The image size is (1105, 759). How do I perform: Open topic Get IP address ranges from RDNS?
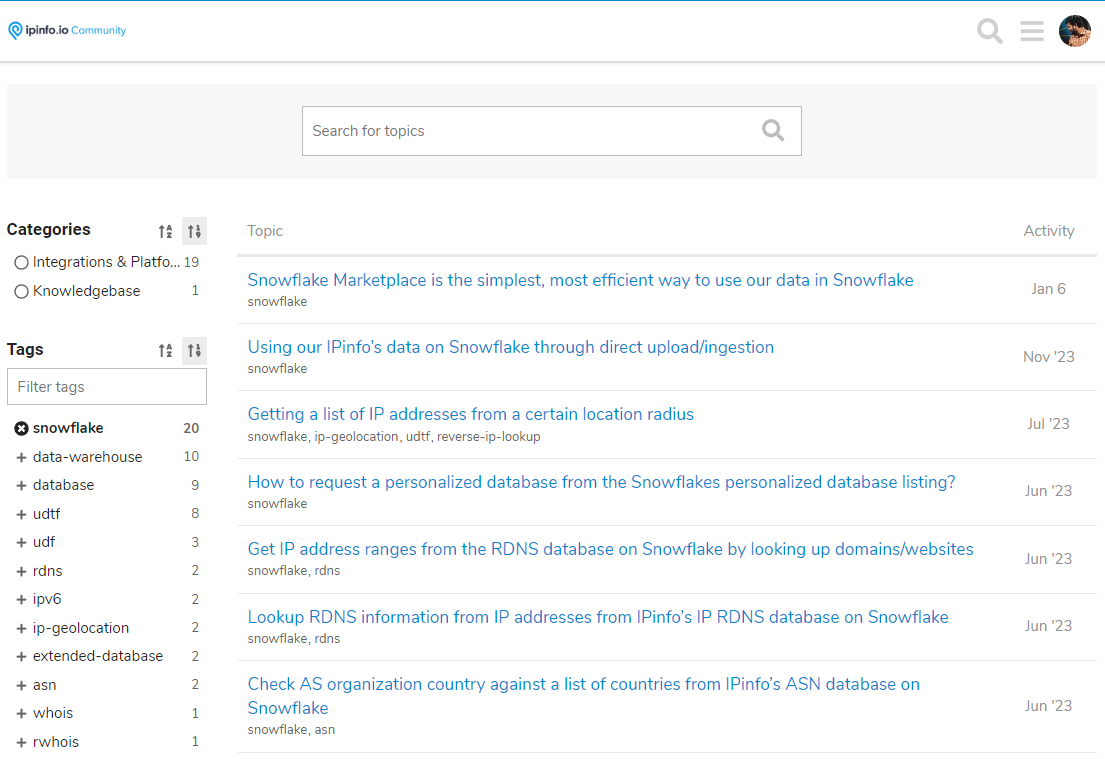610,549
